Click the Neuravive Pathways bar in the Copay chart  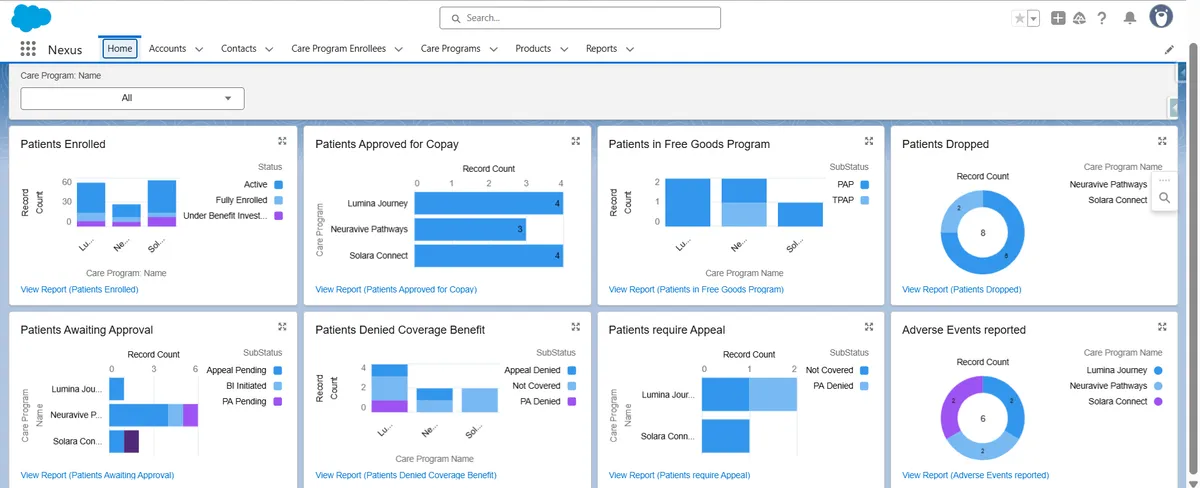coord(470,229)
